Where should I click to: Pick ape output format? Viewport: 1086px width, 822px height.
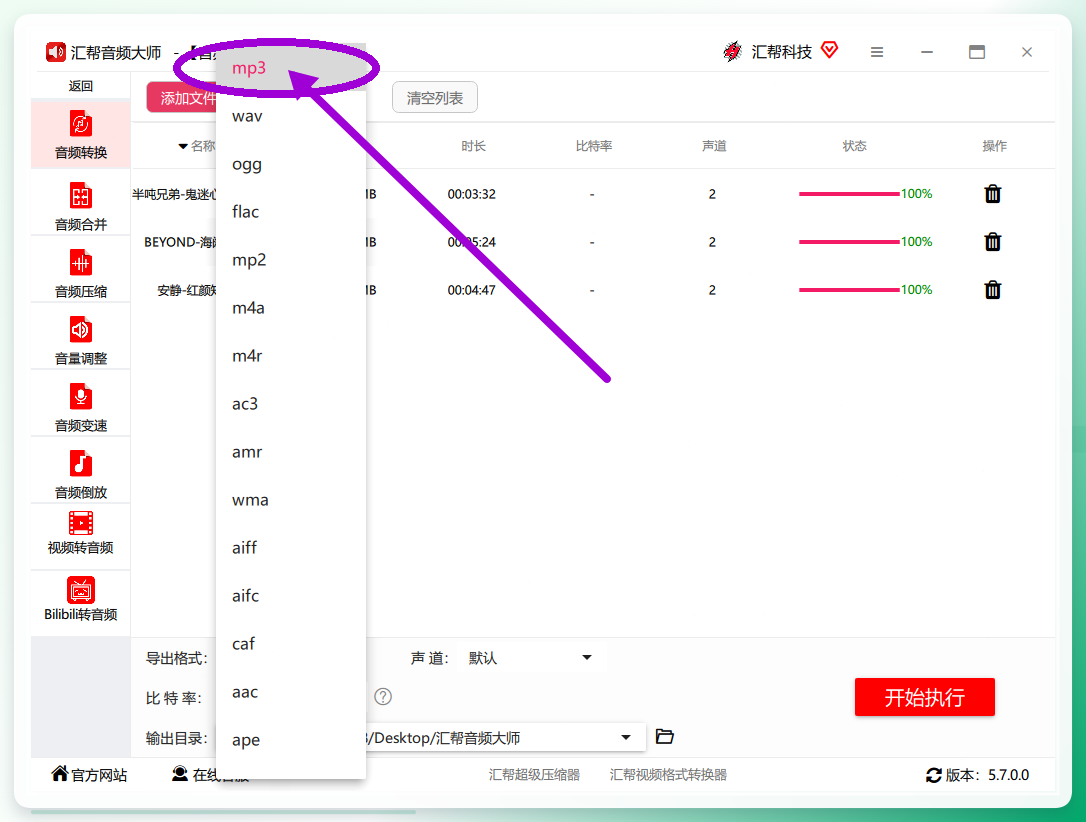(291, 740)
